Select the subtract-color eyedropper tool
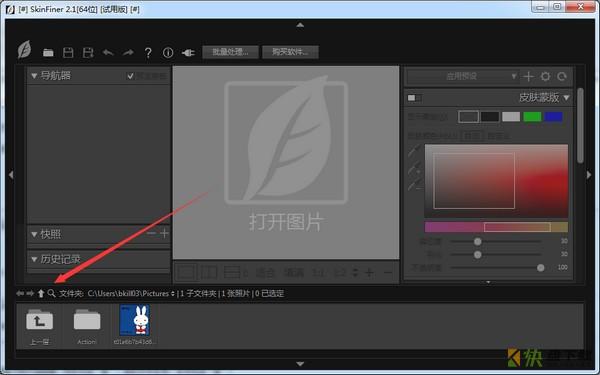The width and height of the screenshot is (600, 375). click(414, 184)
